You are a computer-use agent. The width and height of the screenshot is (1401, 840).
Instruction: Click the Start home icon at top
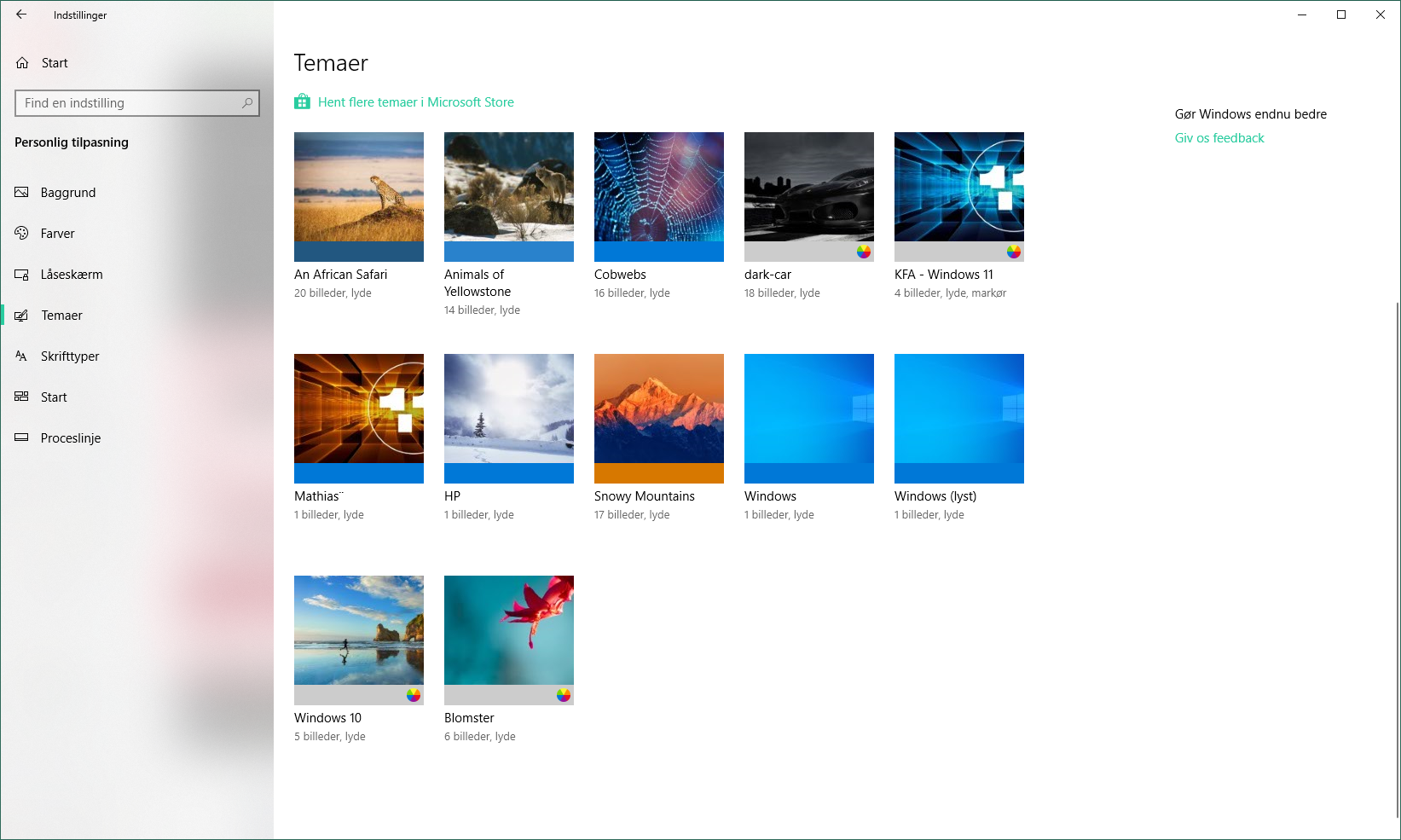tap(21, 62)
